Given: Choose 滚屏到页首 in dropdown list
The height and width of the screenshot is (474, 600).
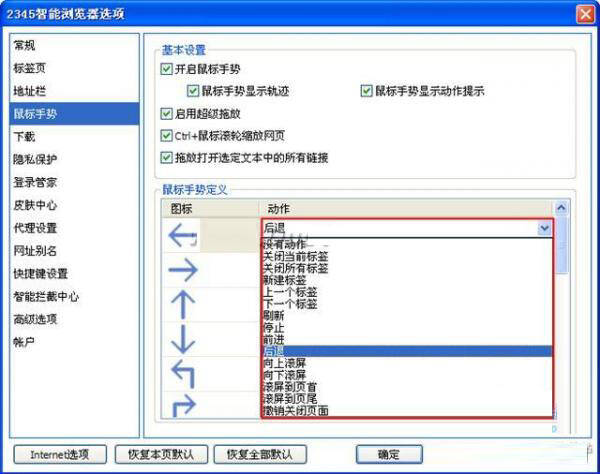Looking at the screenshot, I should tap(407, 387).
